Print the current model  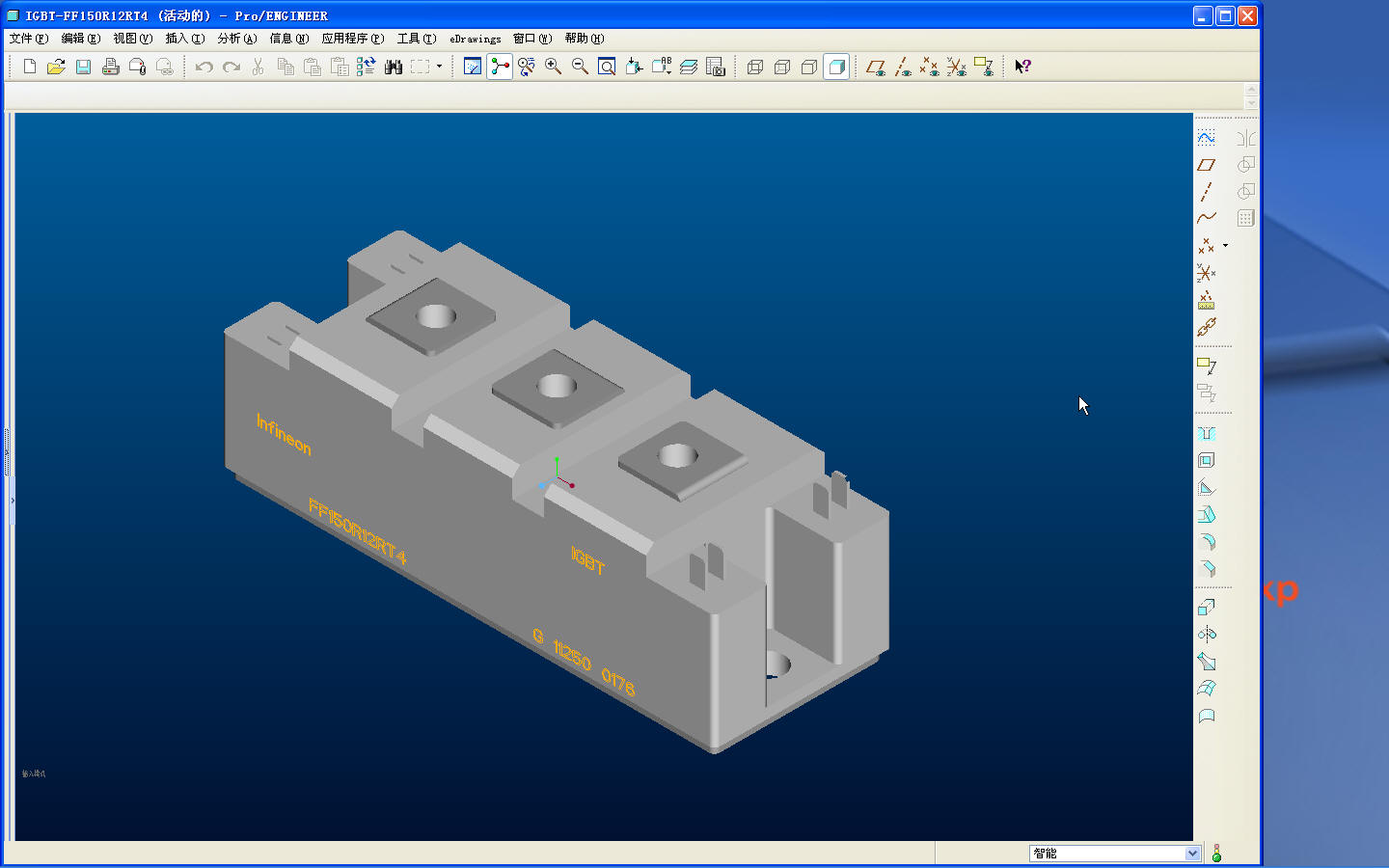pyautogui.click(x=110, y=67)
